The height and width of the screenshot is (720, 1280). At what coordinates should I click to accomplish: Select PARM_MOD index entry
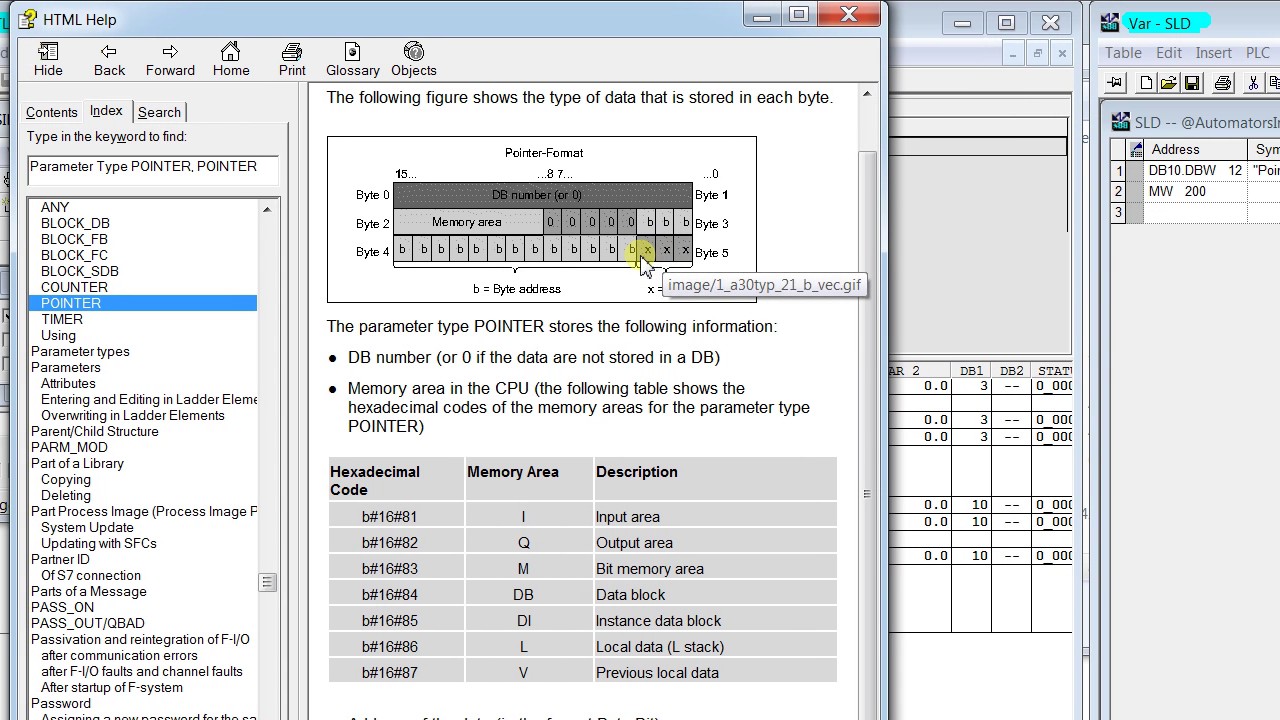click(x=69, y=447)
